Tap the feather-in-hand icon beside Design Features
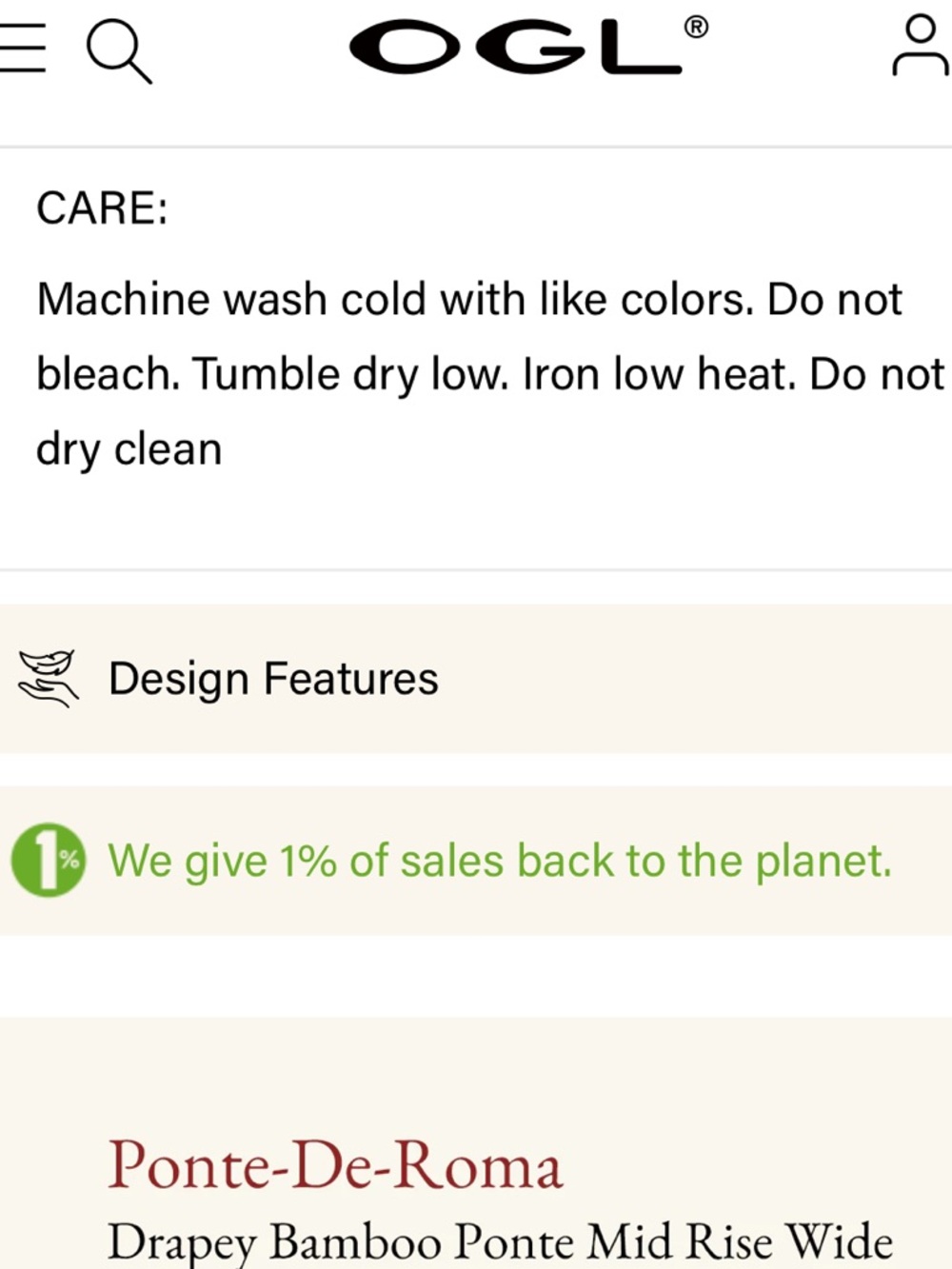This screenshot has height=1269, width=952. click(x=49, y=679)
